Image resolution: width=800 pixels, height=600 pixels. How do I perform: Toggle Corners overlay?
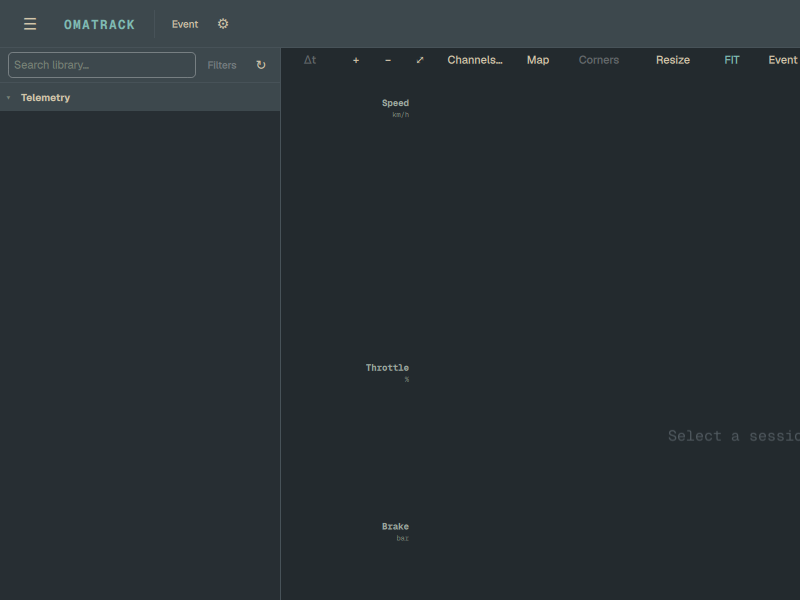tap(598, 60)
